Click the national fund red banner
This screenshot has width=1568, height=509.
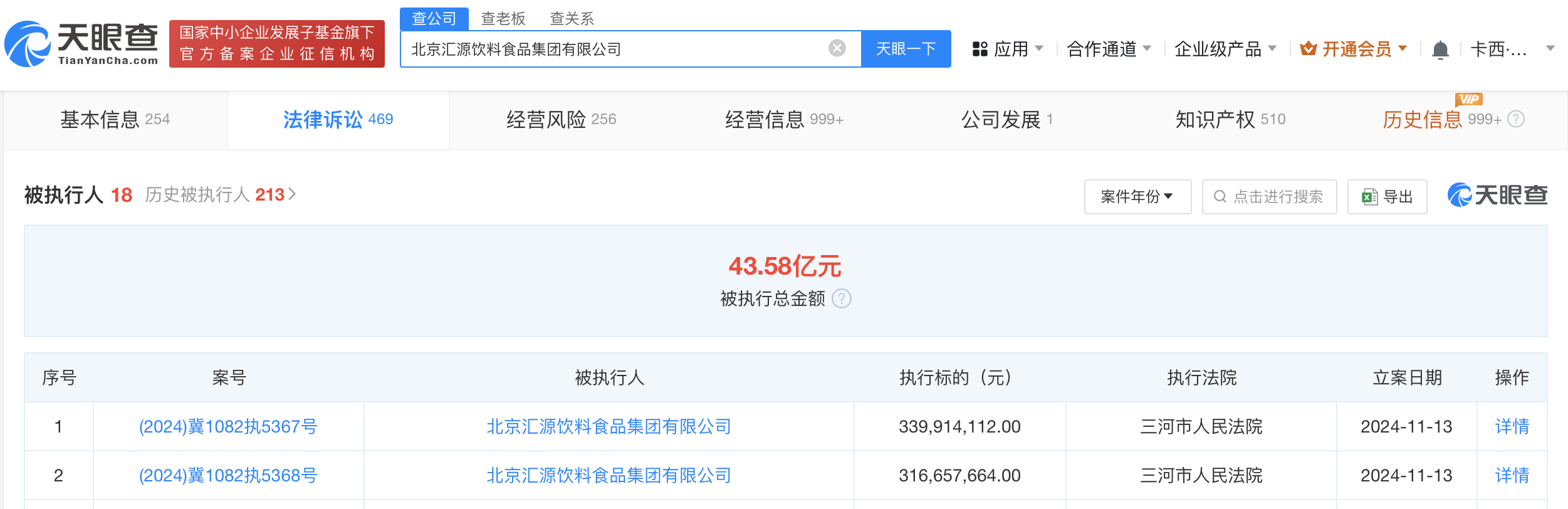277,44
